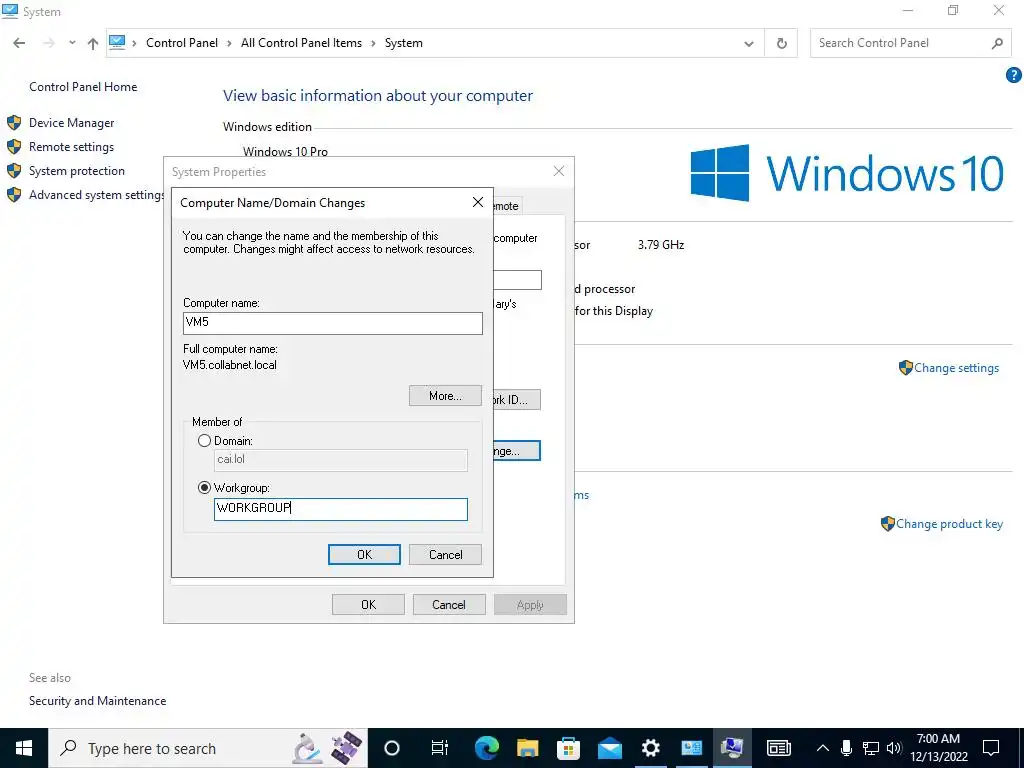Click the volume speaker icon in tray
The width and height of the screenshot is (1024, 768).
click(894, 748)
